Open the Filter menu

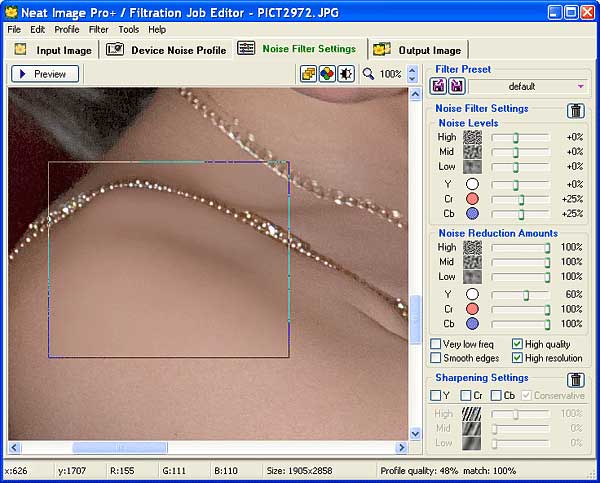click(98, 29)
